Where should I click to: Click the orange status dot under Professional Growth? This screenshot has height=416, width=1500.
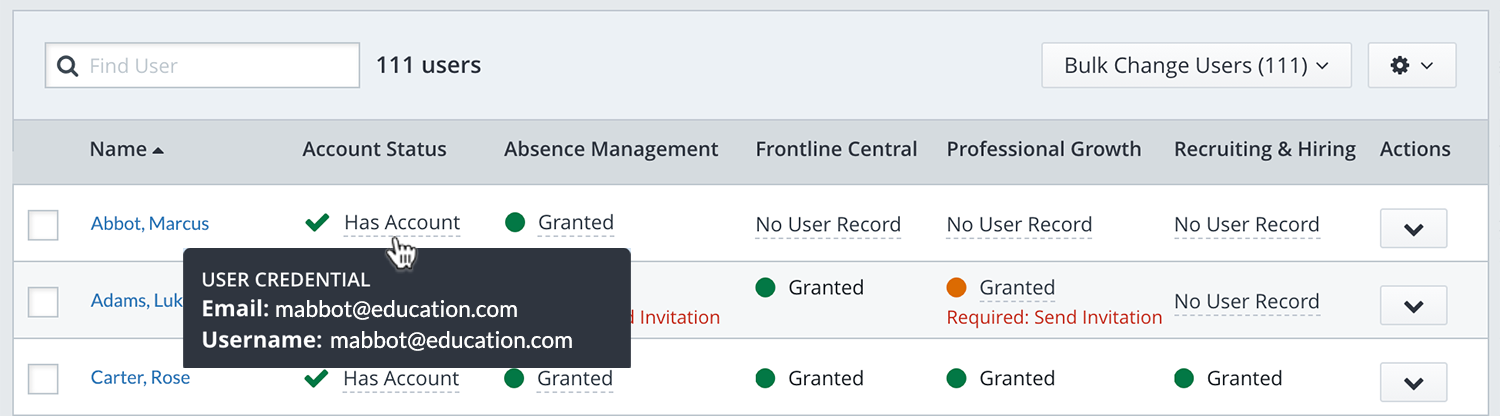click(956, 288)
